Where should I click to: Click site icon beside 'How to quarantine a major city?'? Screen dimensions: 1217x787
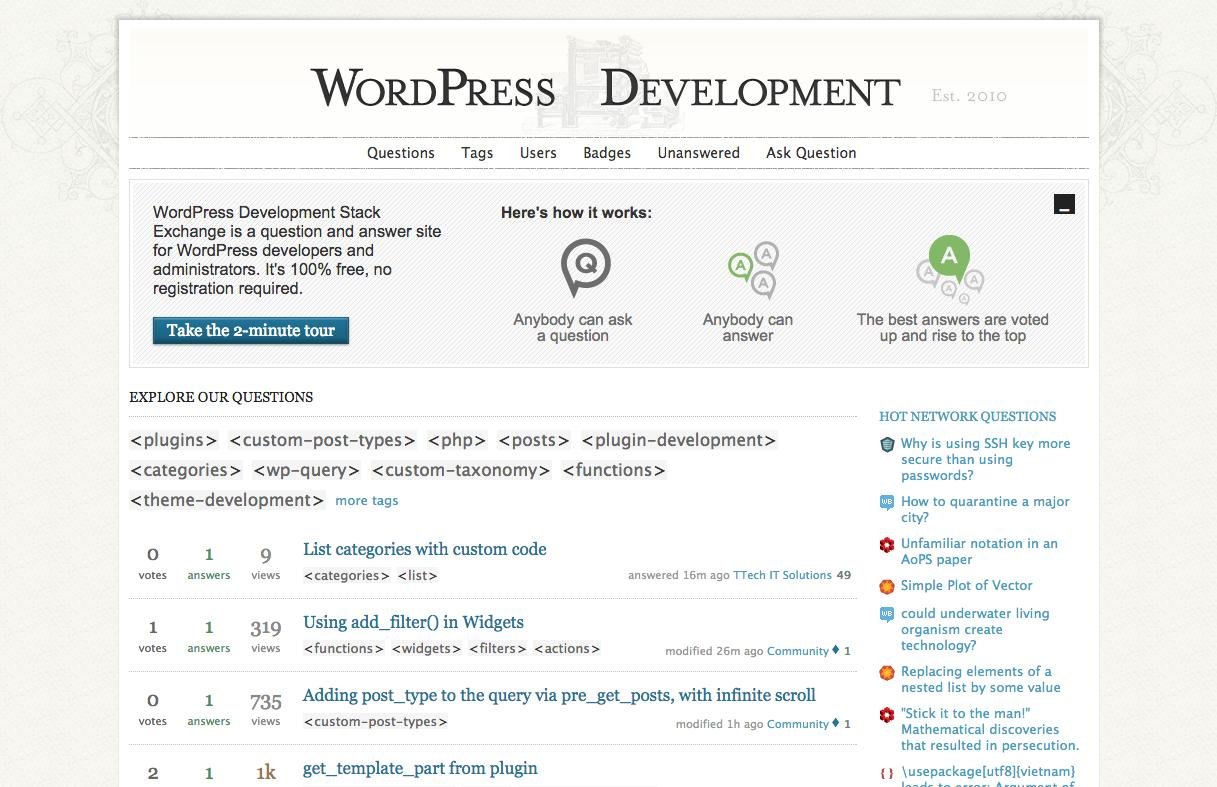[886, 502]
